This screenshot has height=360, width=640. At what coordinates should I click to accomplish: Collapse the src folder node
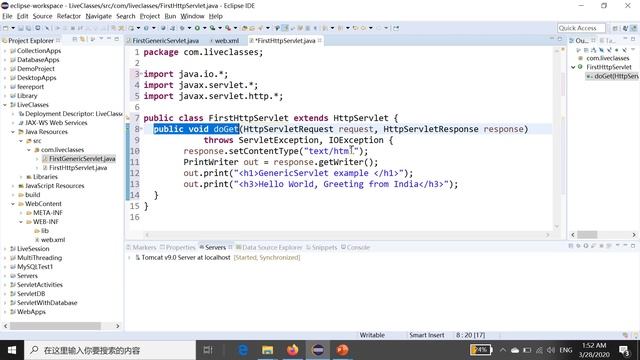pos(21,141)
